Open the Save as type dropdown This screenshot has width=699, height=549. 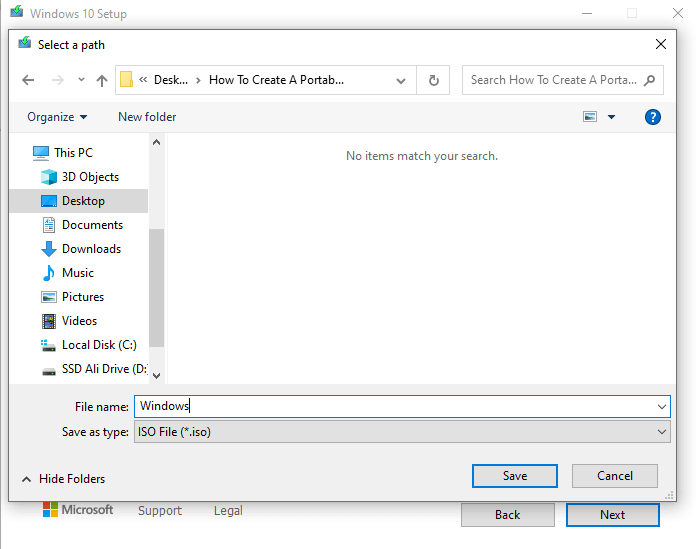click(402, 432)
